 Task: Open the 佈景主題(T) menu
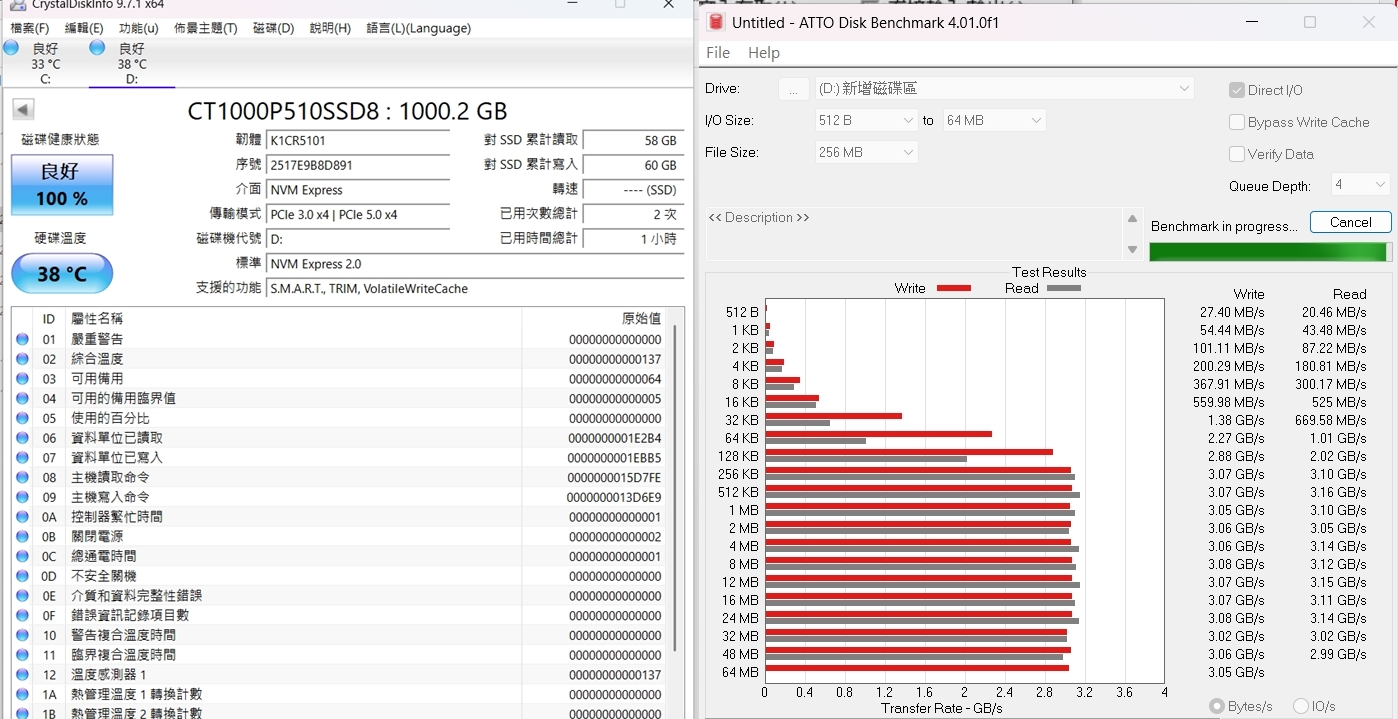206,28
